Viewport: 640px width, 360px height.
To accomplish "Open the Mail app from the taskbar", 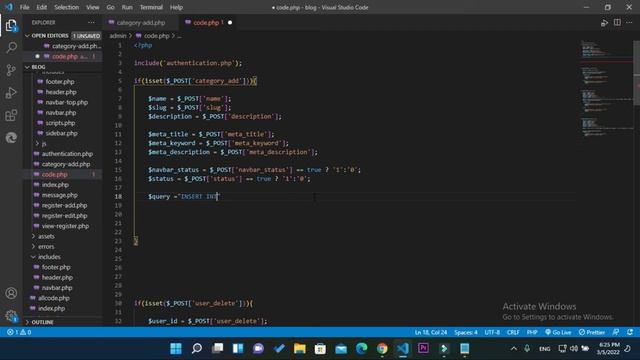I will (x=341, y=349).
